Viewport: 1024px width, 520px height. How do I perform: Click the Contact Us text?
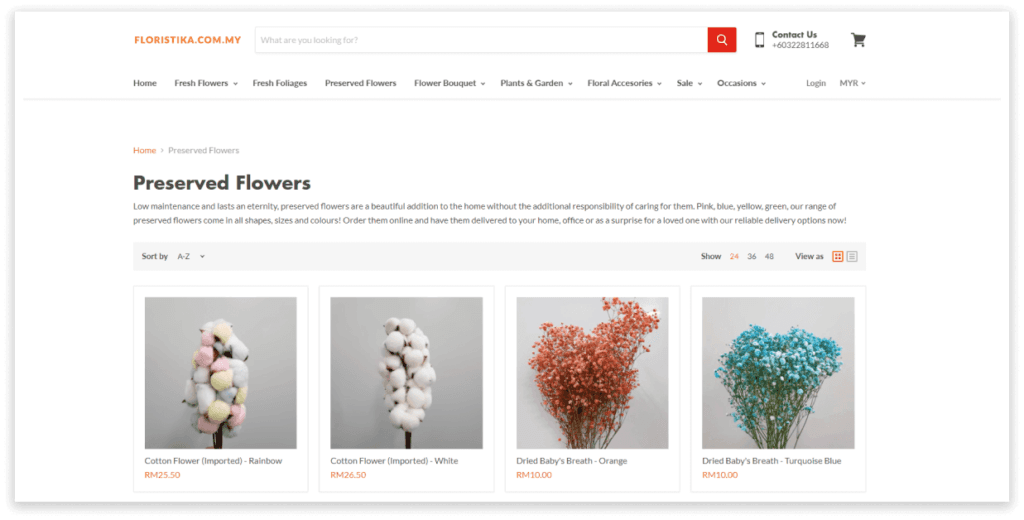(794, 35)
